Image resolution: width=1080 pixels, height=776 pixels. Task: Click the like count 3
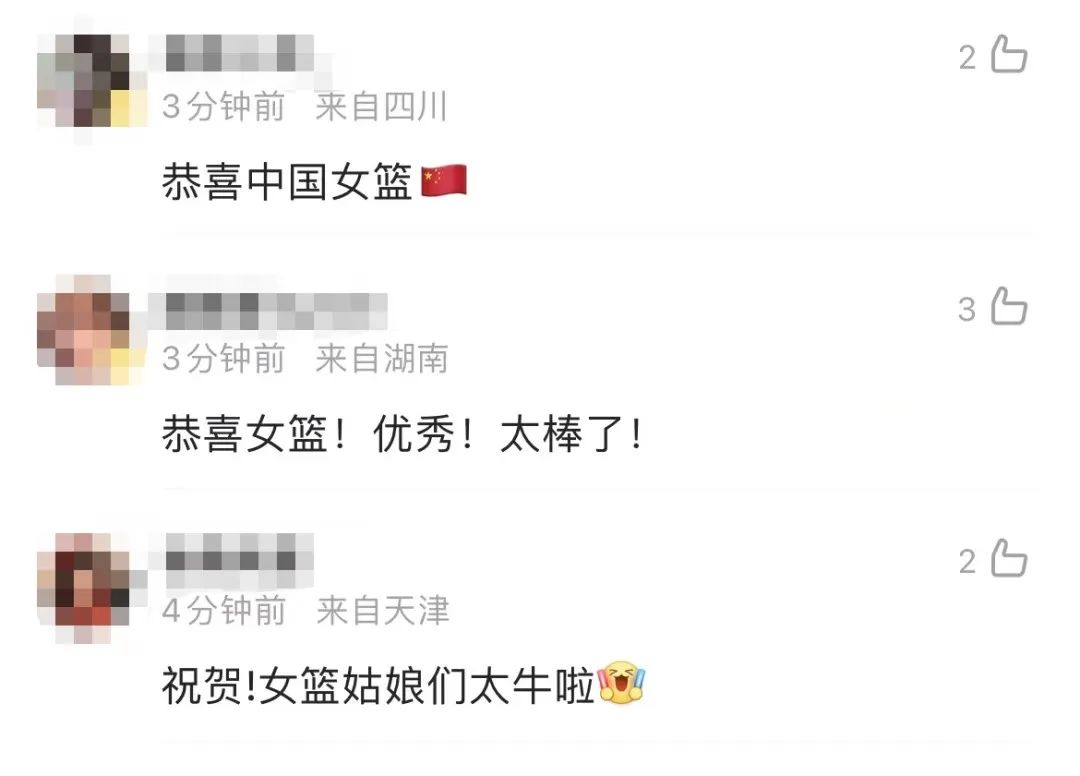pyautogui.click(x=967, y=310)
